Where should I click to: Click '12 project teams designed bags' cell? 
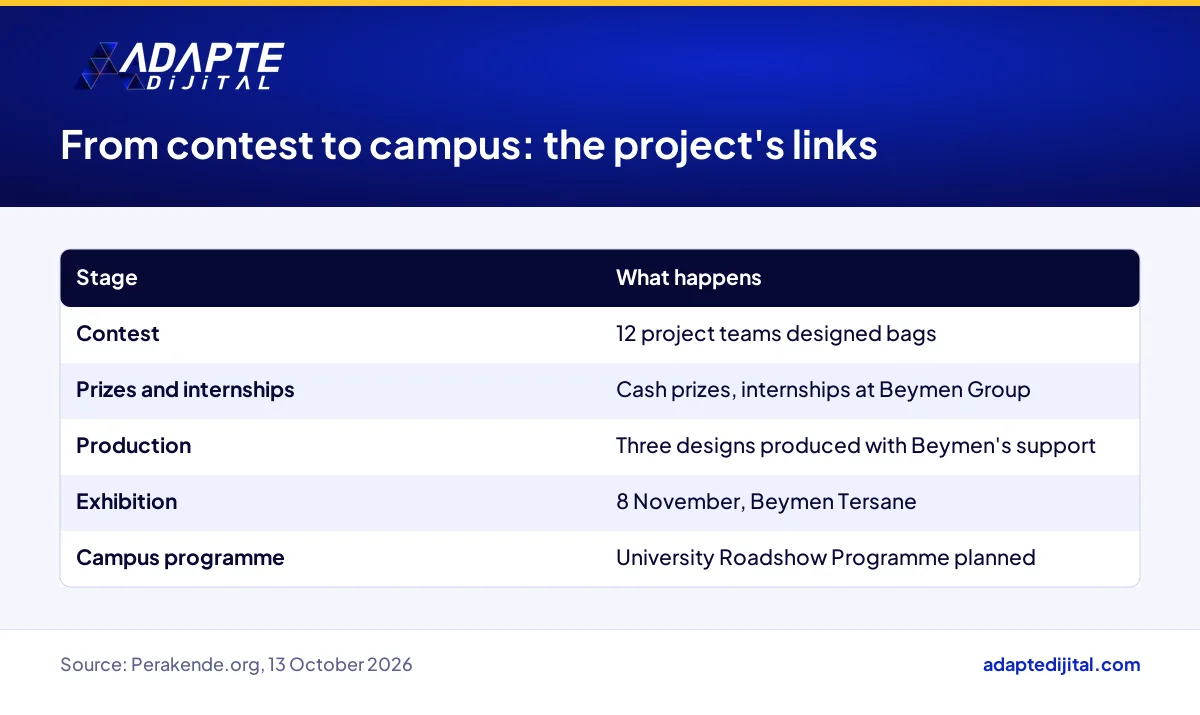[776, 334]
